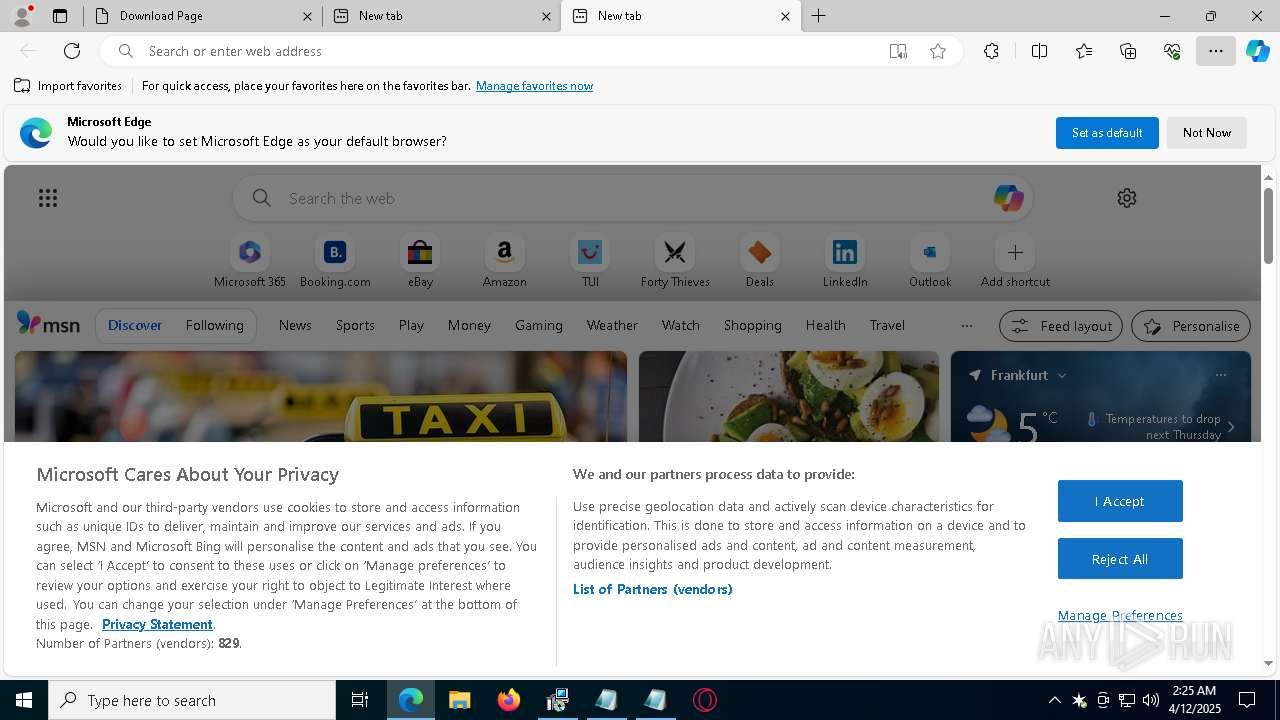The image size is (1280, 720).
Task: Select the Discover feed tab
Action: point(135,326)
